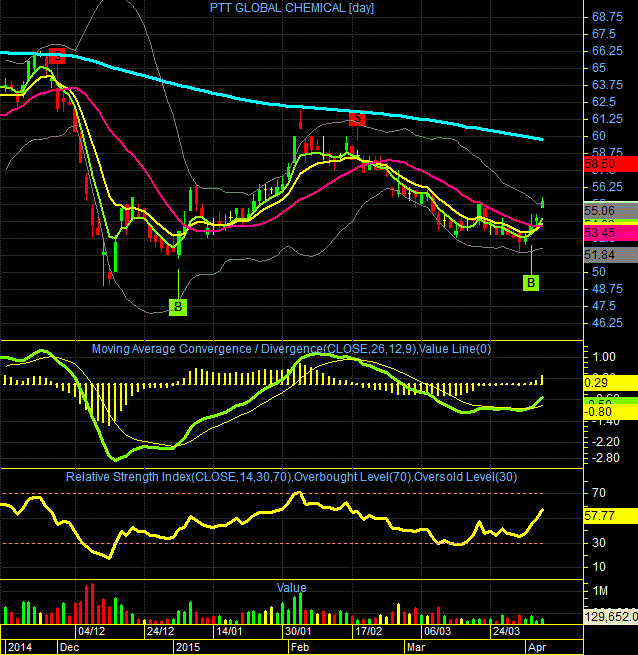
Task: Click the Relative Strength Index indicator title
Action: (292, 477)
